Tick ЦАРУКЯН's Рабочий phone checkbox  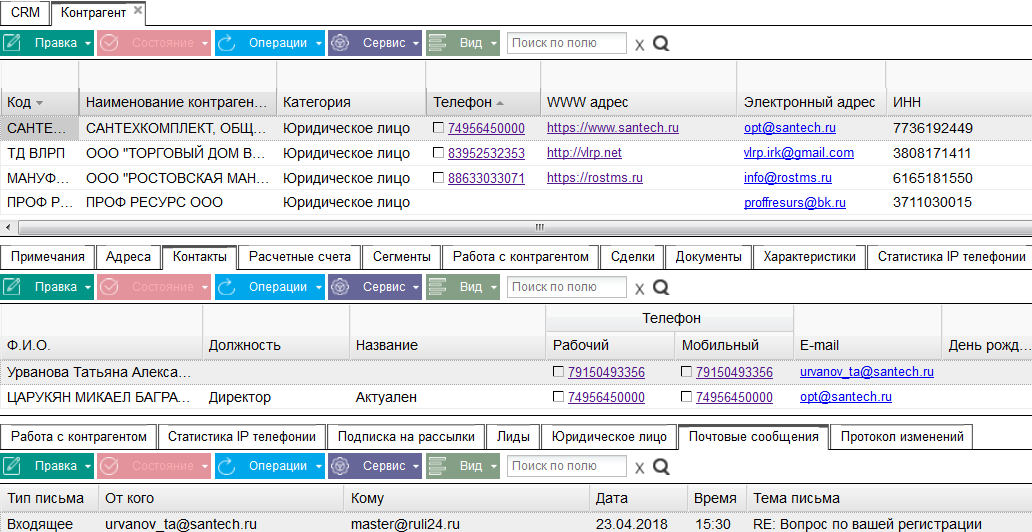click(558, 396)
